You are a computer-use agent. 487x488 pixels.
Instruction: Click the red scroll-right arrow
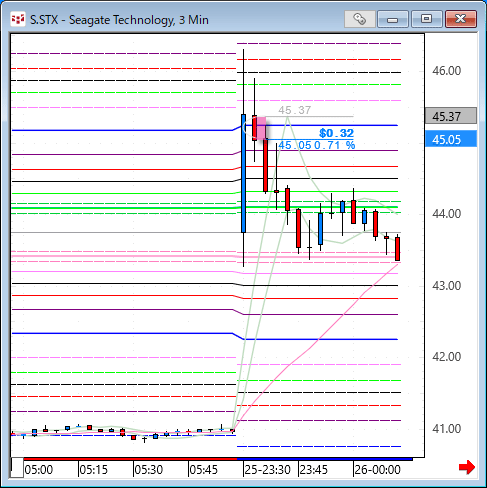(x=467, y=467)
